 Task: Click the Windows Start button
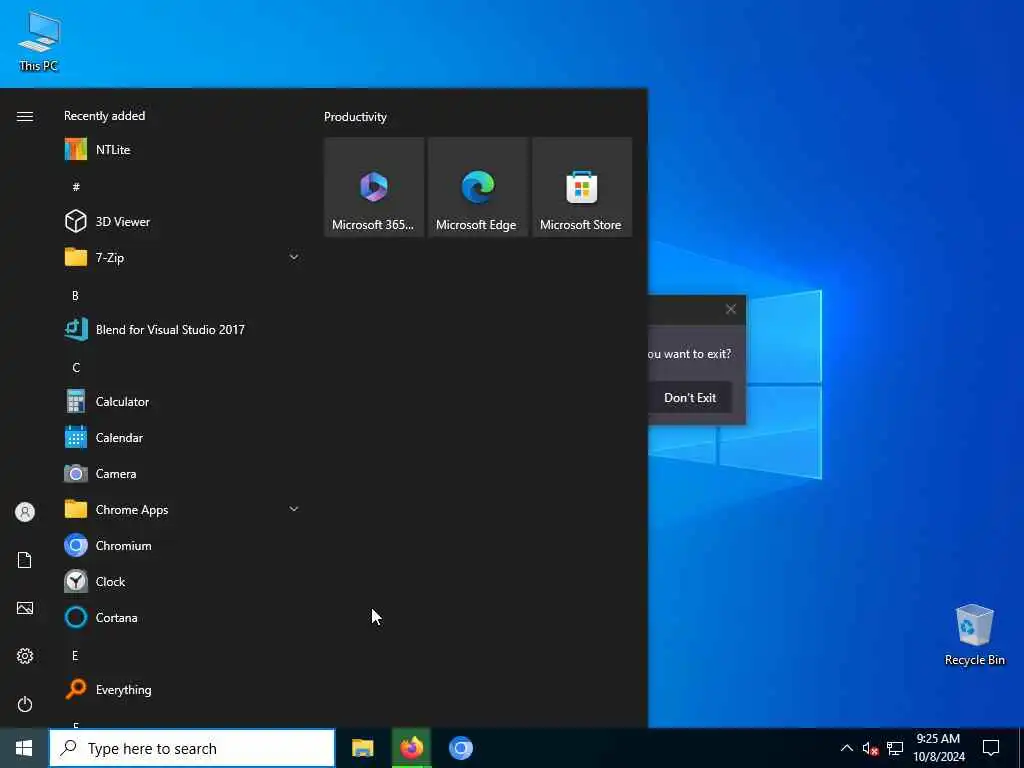(x=24, y=748)
